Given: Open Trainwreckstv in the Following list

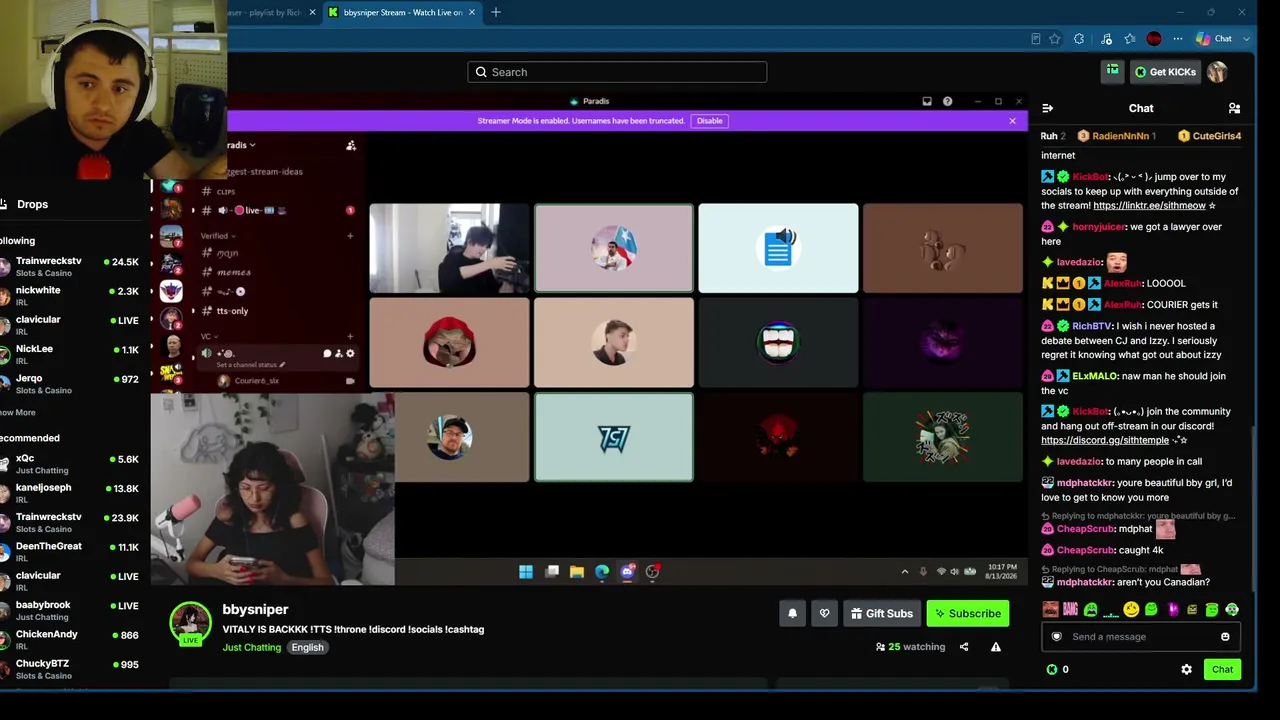Looking at the screenshot, I should (x=72, y=267).
